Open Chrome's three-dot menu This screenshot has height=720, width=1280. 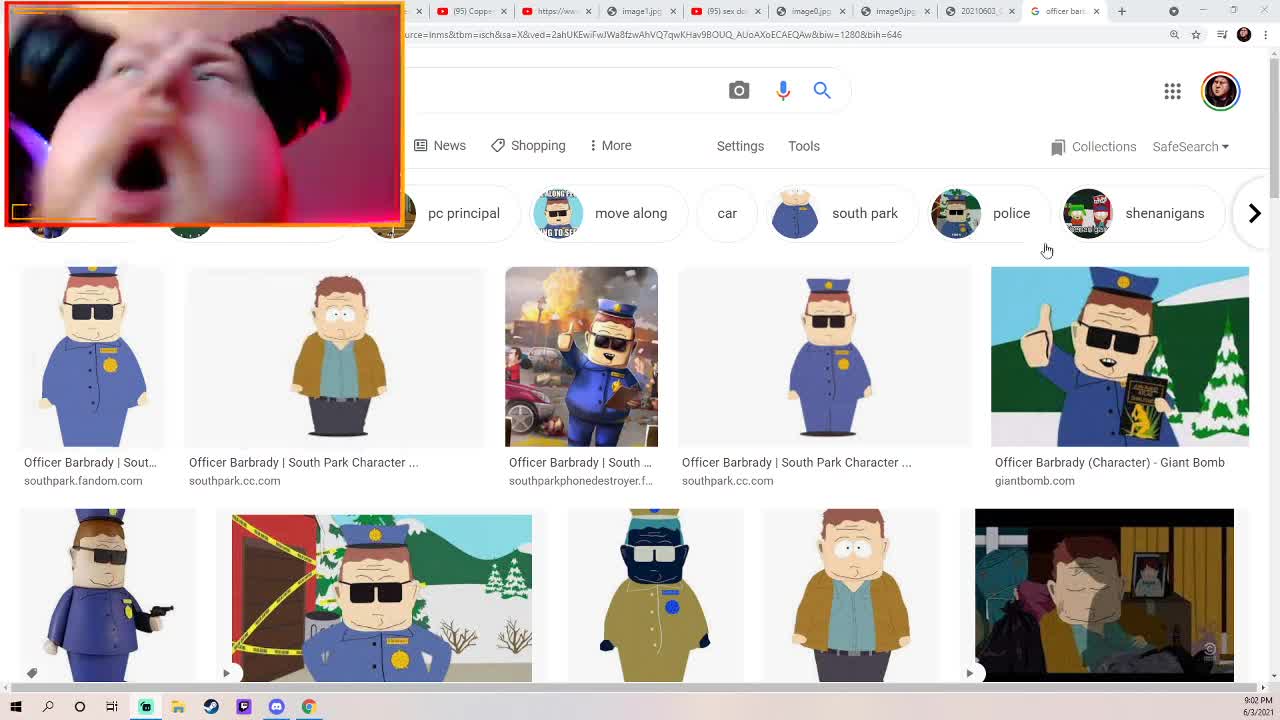[1266, 35]
